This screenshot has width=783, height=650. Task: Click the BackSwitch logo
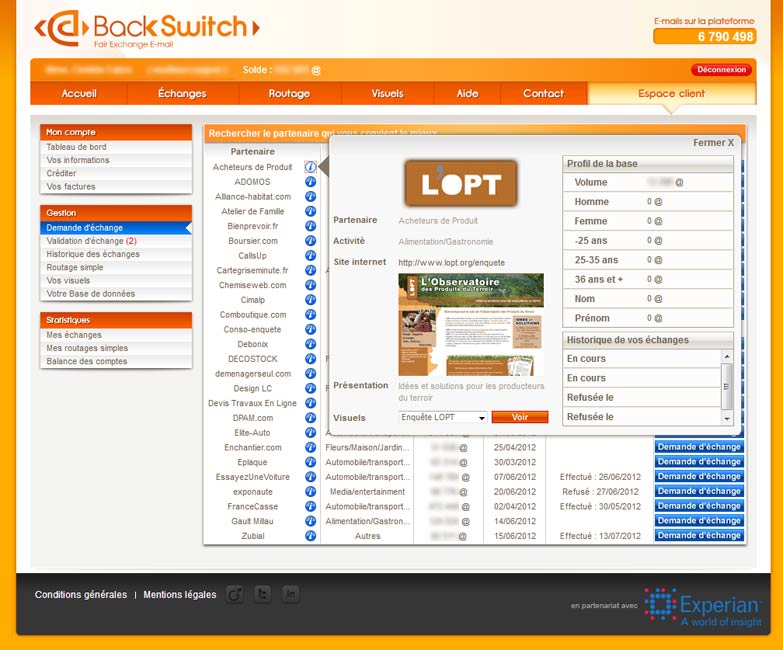click(147, 29)
